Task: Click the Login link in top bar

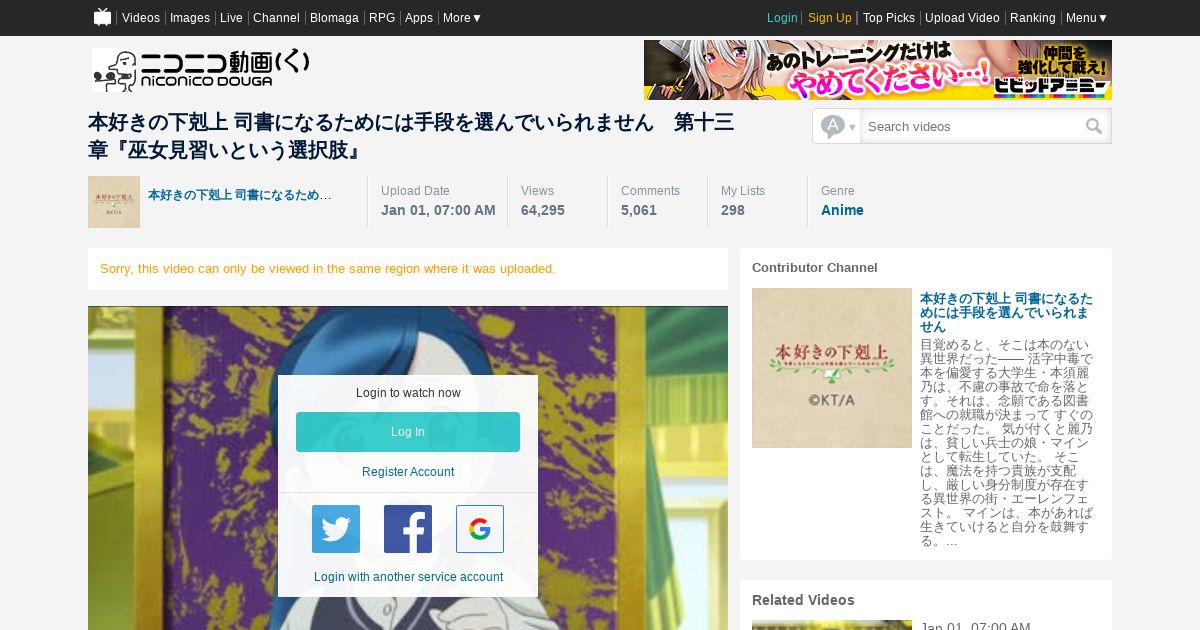Action: point(782,18)
